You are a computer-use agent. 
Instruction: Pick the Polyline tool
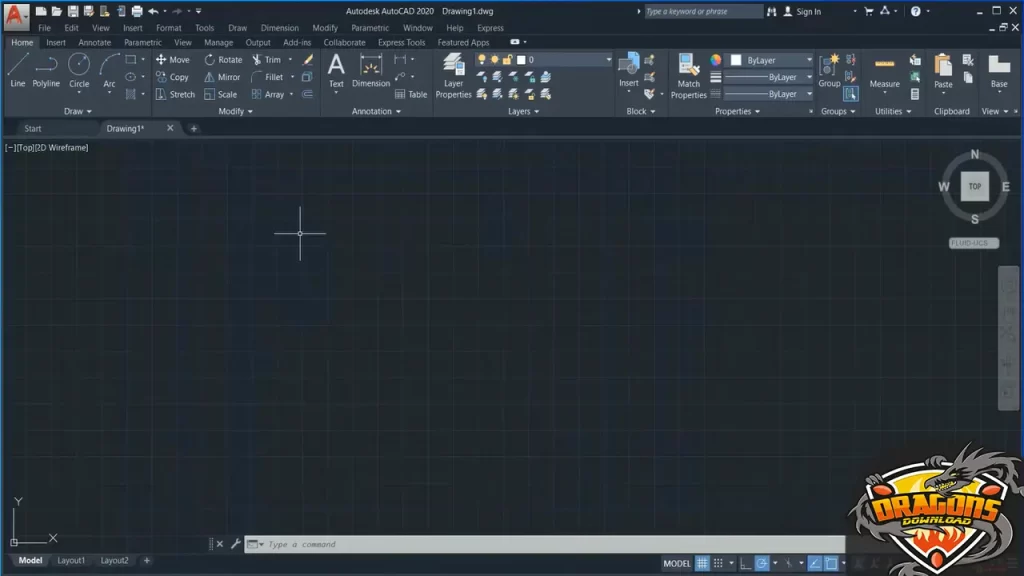pos(46,70)
